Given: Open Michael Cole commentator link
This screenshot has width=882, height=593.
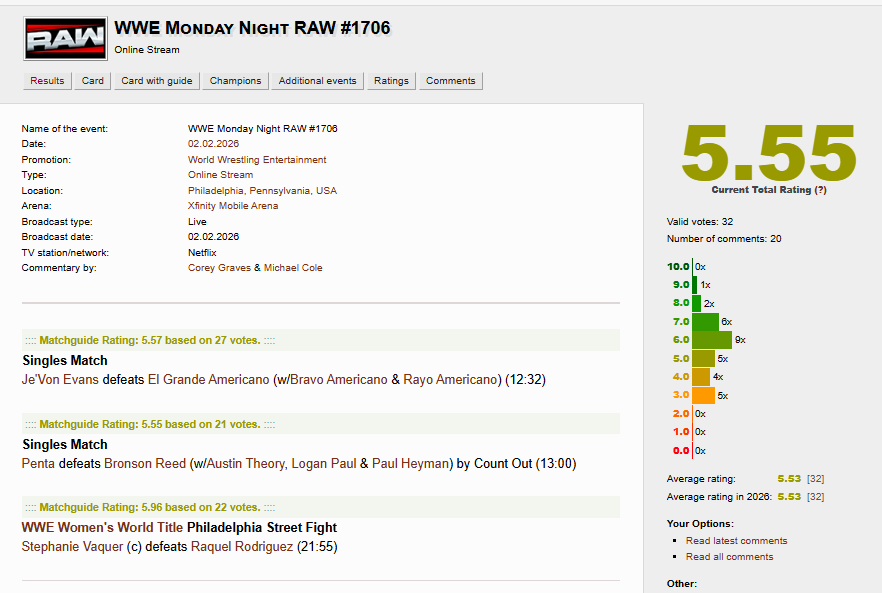Looking at the screenshot, I should point(293,268).
